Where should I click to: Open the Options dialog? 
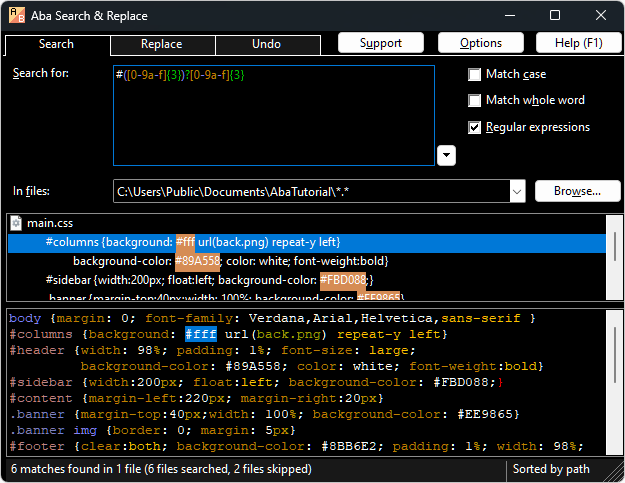(x=481, y=43)
